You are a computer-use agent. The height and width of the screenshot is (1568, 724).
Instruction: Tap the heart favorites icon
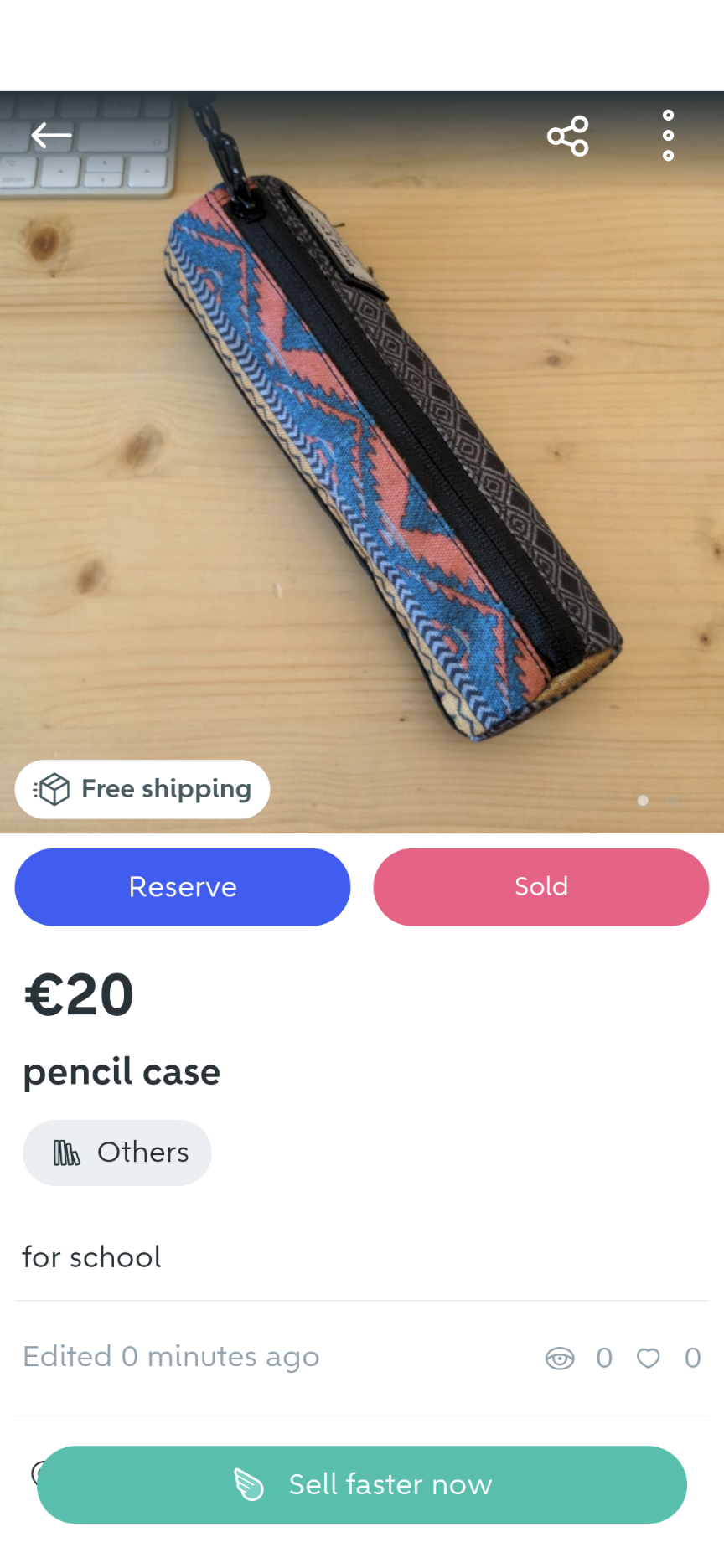[649, 1358]
